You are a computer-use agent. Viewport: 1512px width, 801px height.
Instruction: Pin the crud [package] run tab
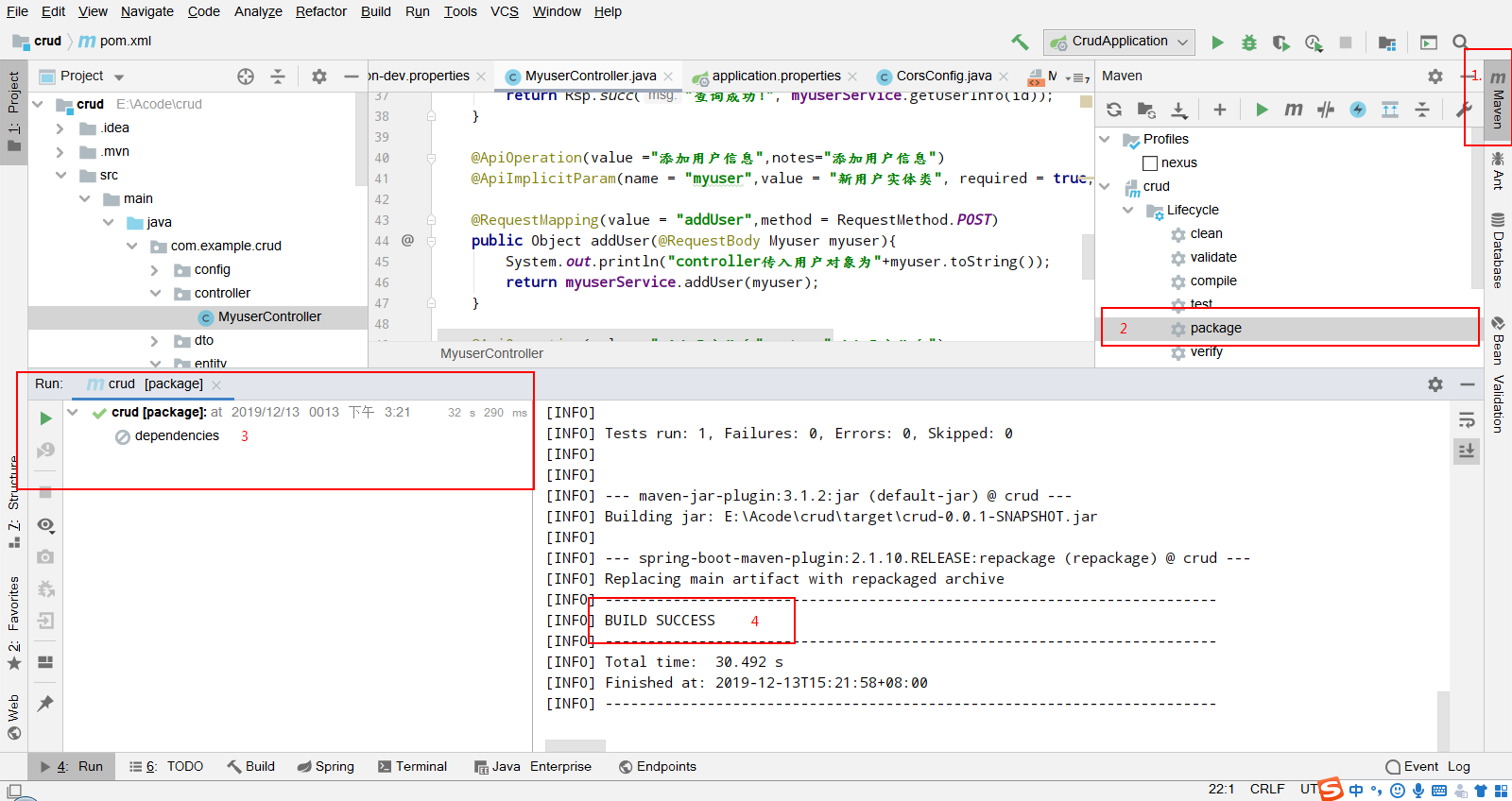coord(45,704)
